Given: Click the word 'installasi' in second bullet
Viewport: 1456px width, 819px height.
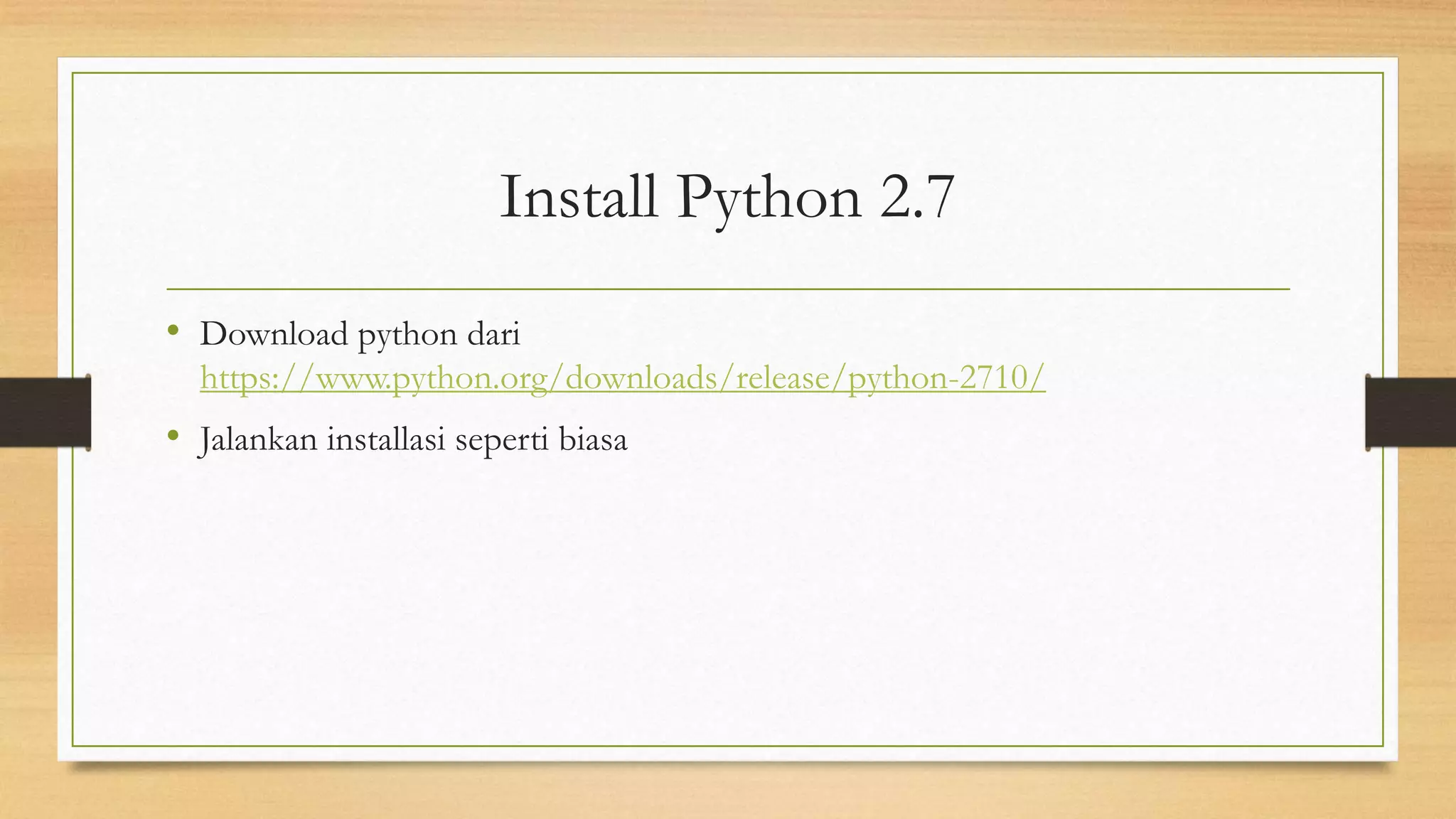Looking at the screenshot, I should click(x=387, y=439).
